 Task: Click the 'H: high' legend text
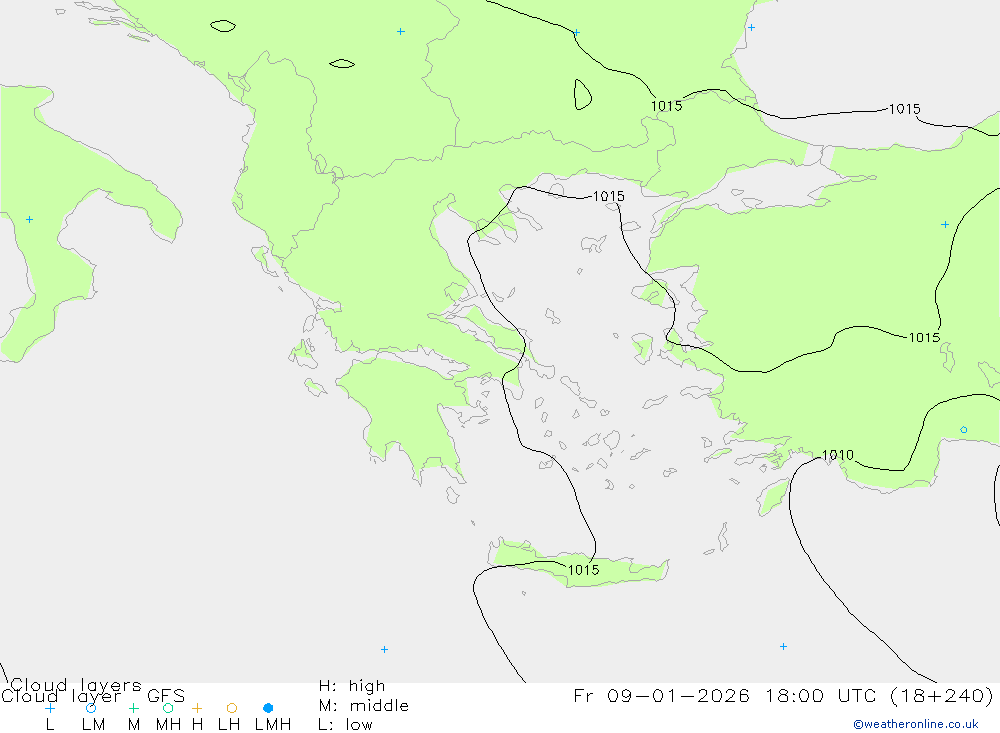[352, 686]
